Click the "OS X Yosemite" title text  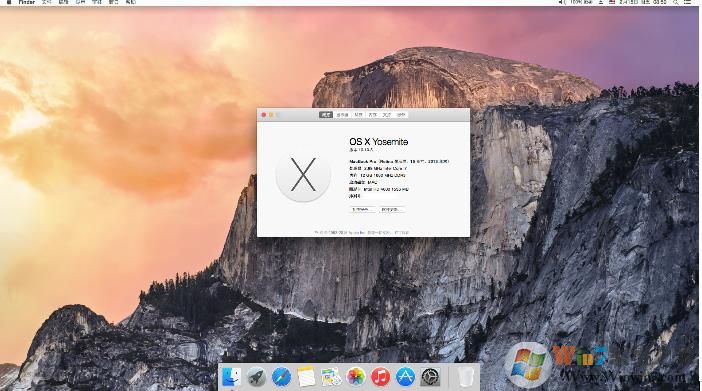click(x=379, y=142)
